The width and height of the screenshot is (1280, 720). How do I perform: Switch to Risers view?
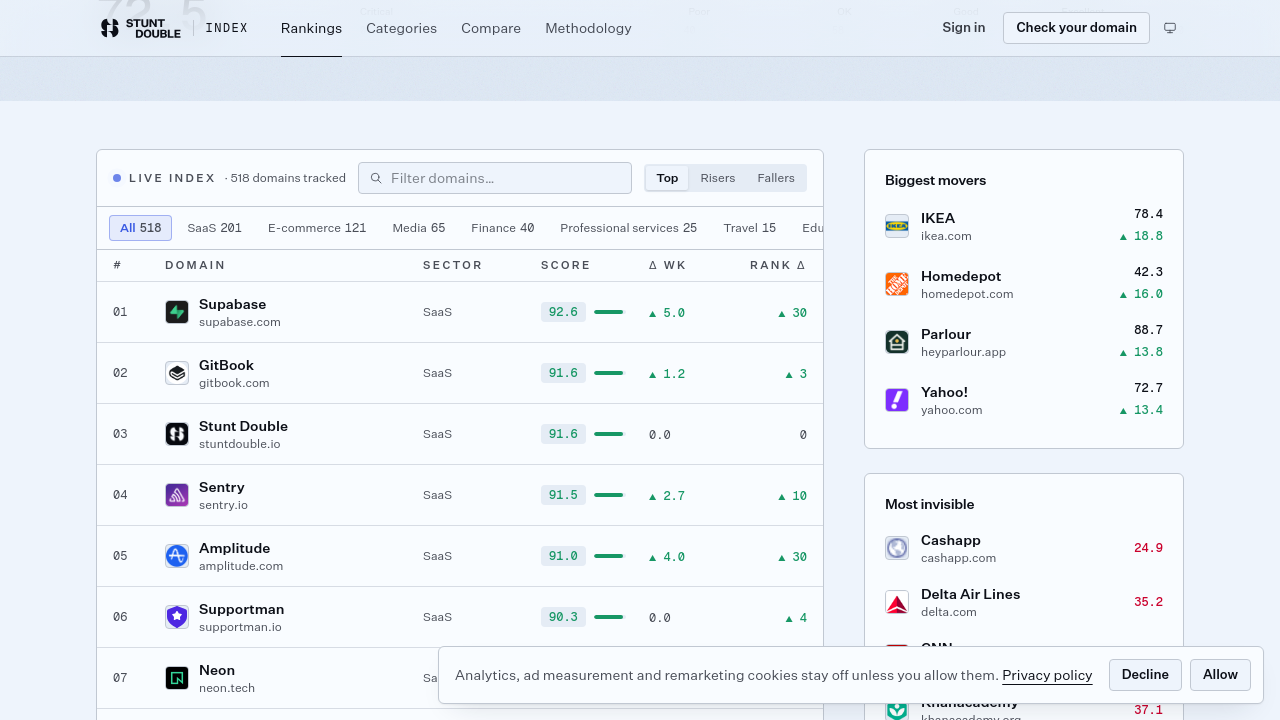coord(718,178)
